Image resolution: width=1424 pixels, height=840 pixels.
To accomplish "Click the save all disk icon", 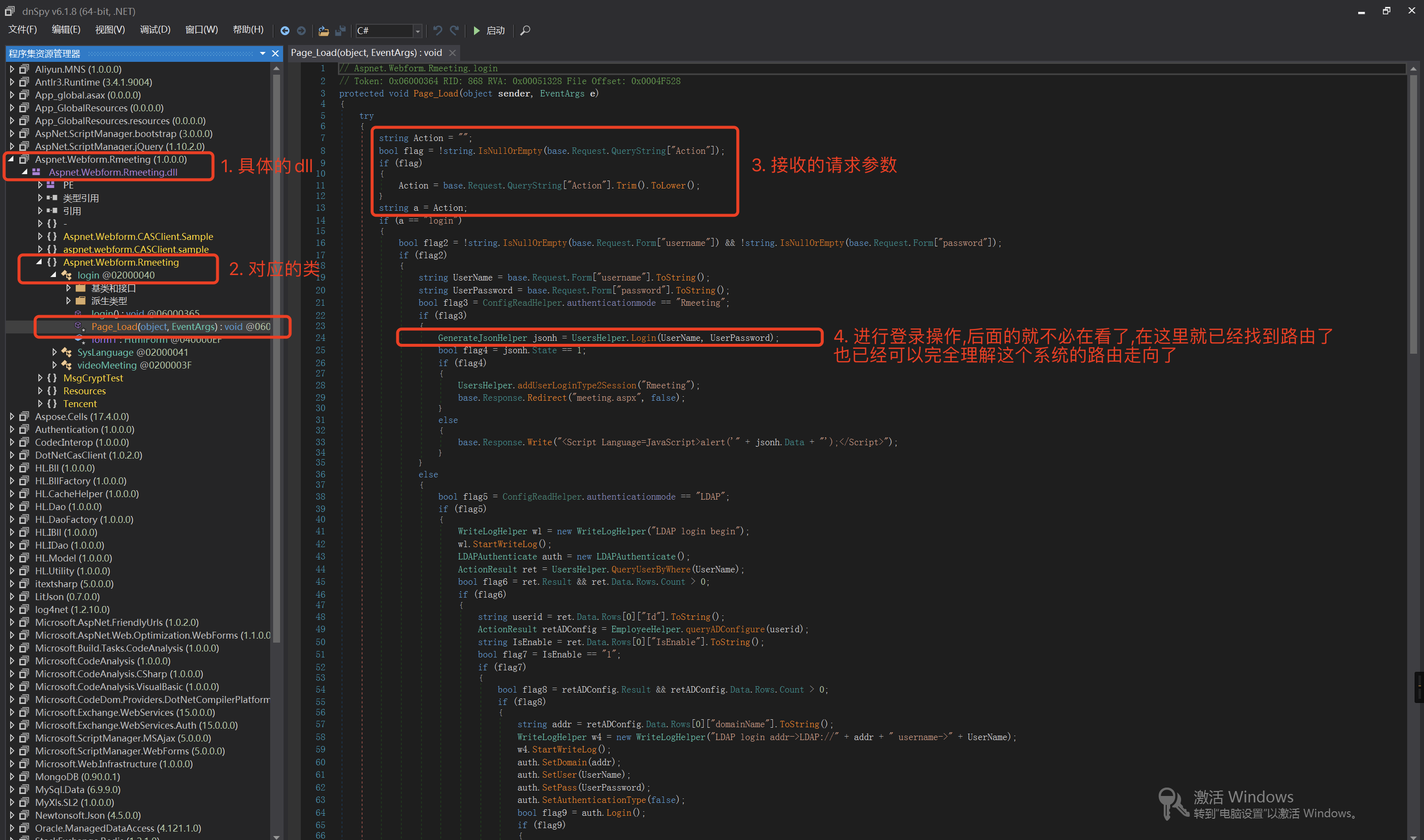I will (341, 31).
